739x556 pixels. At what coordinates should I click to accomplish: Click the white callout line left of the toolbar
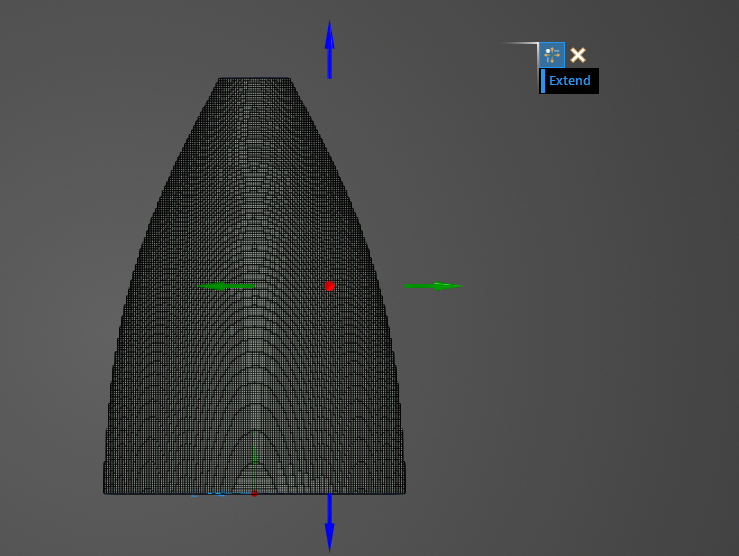pos(518,43)
